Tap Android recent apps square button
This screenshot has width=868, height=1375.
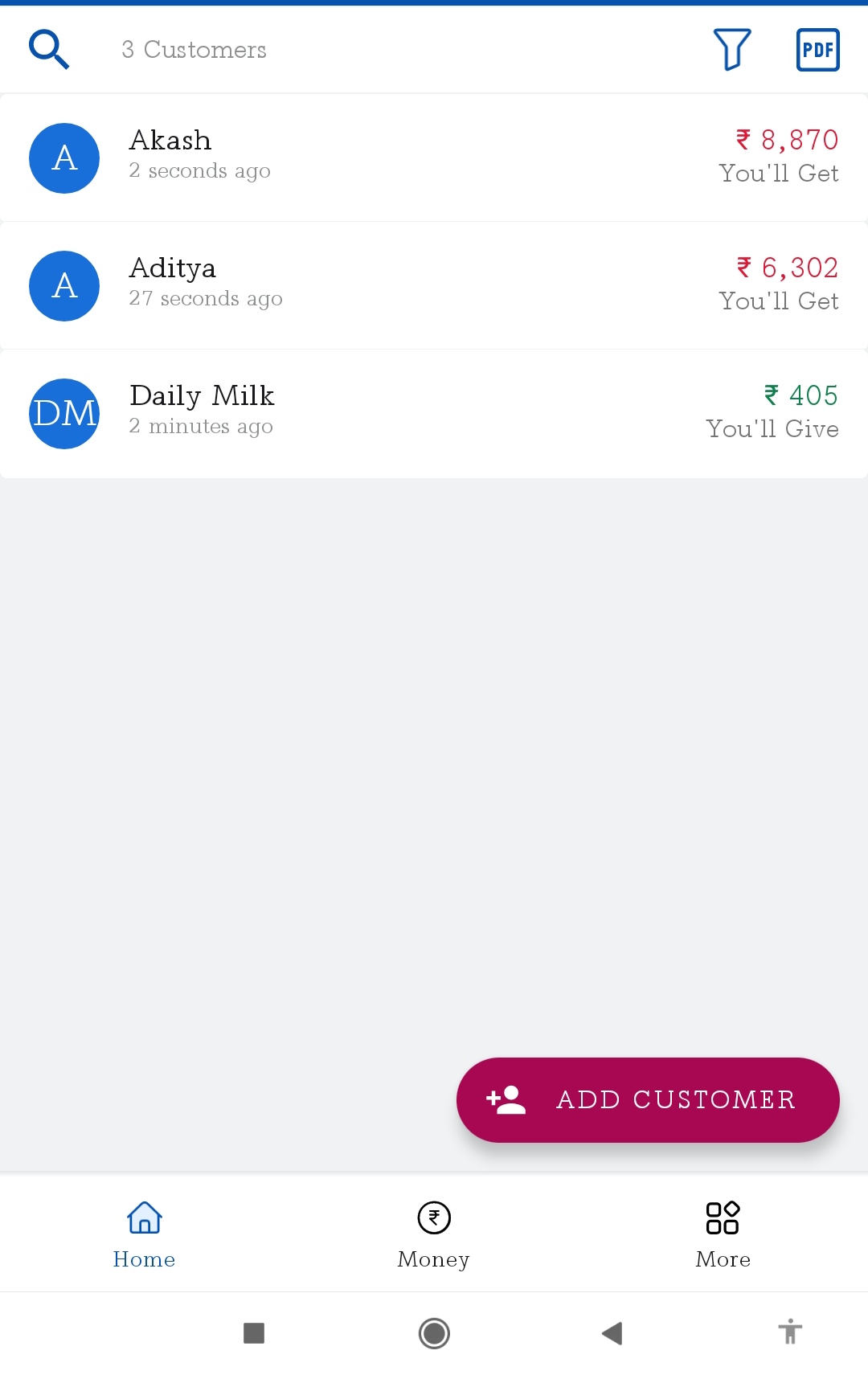(254, 1333)
